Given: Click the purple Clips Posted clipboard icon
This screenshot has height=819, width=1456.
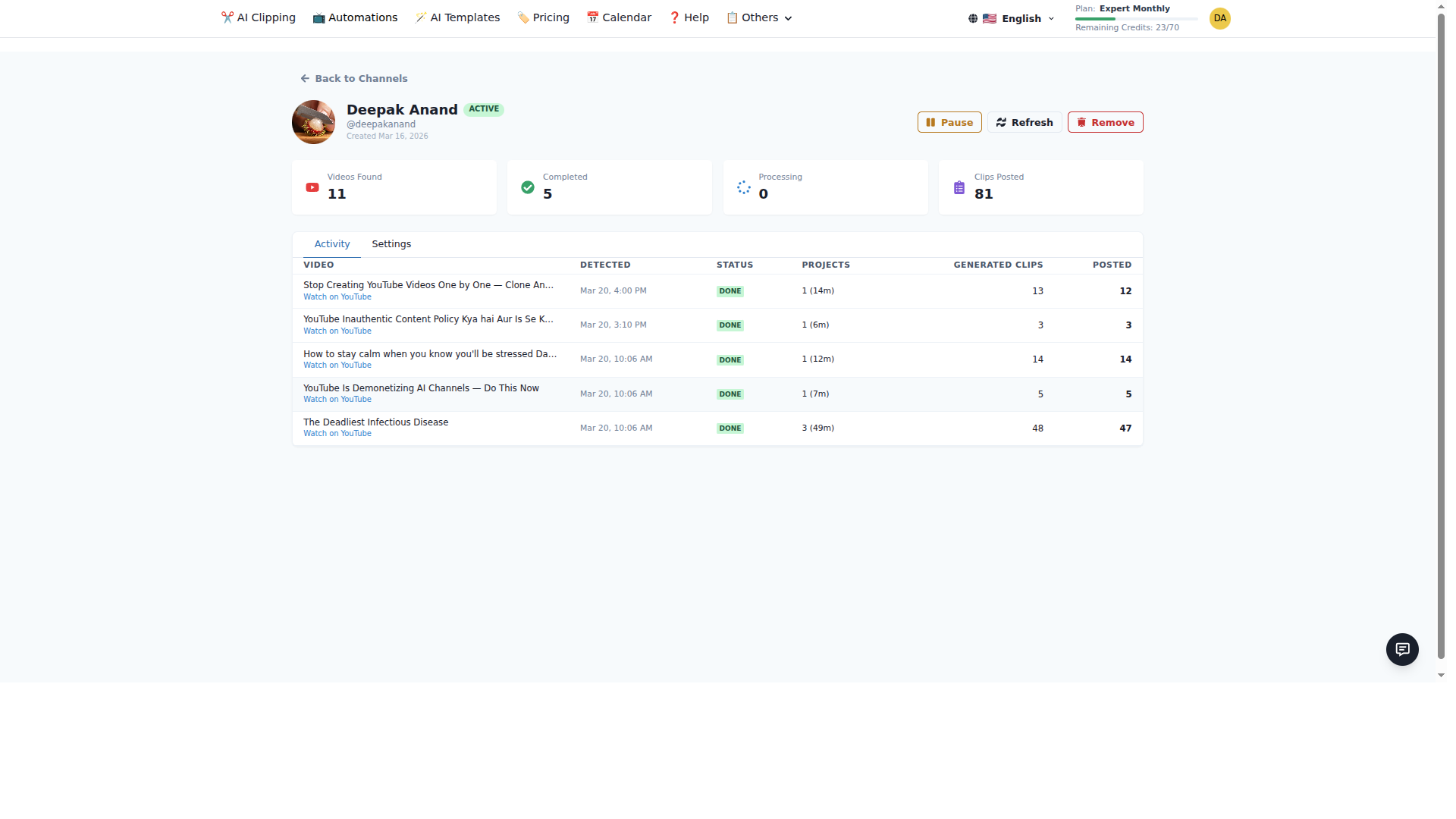Looking at the screenshot, I should tap(959, 187).
